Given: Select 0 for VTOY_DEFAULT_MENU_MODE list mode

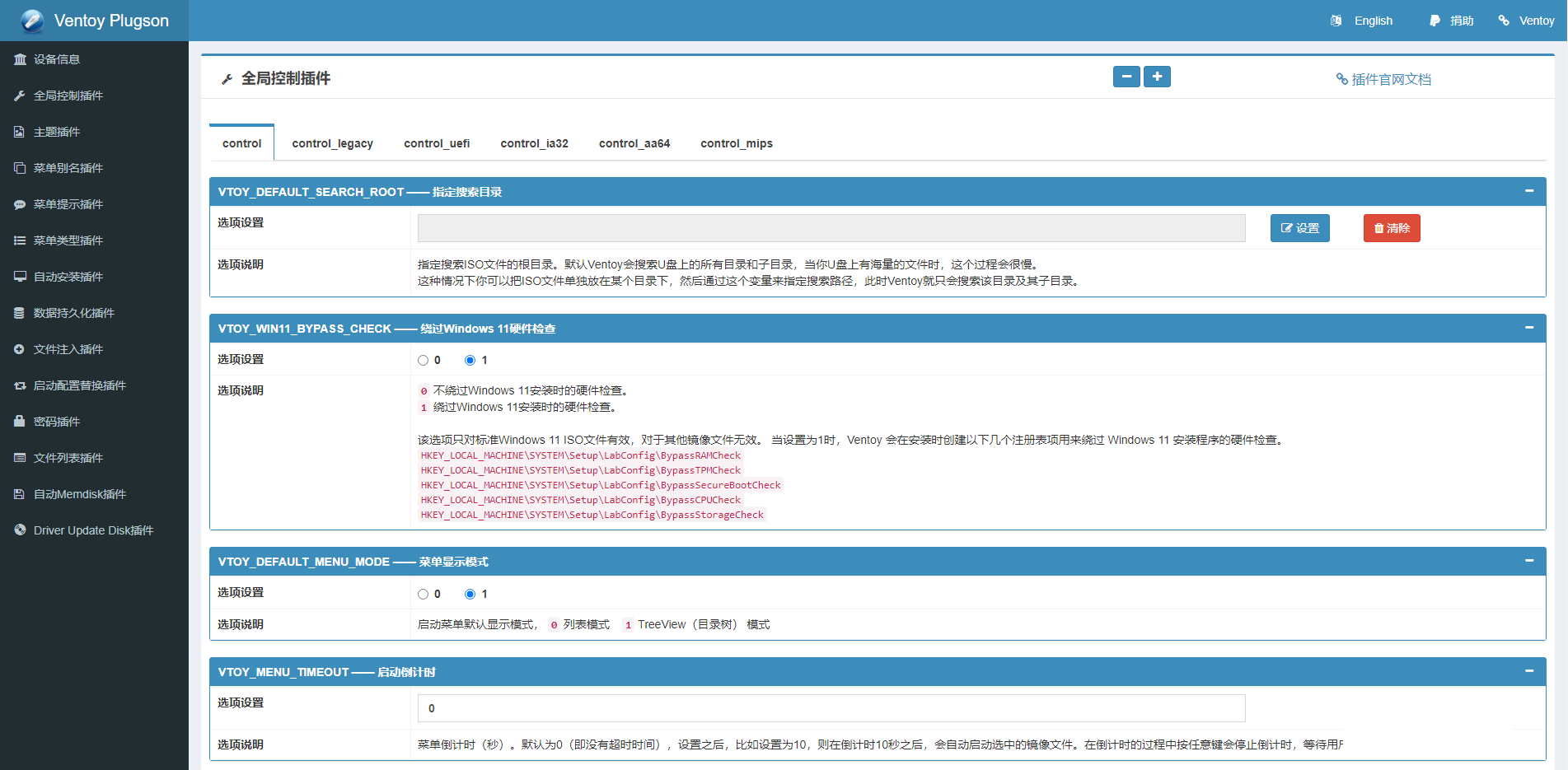Looking at the screenshot, I should click(x=423, y=594).
